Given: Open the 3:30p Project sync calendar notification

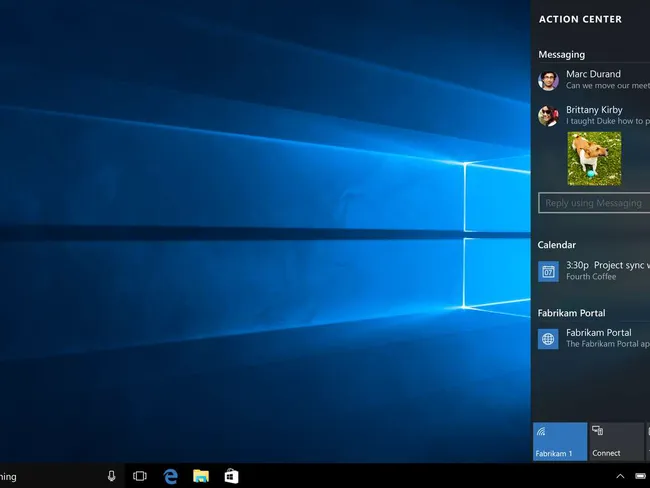Looking at the screenshot, I should tap(605, 271).
